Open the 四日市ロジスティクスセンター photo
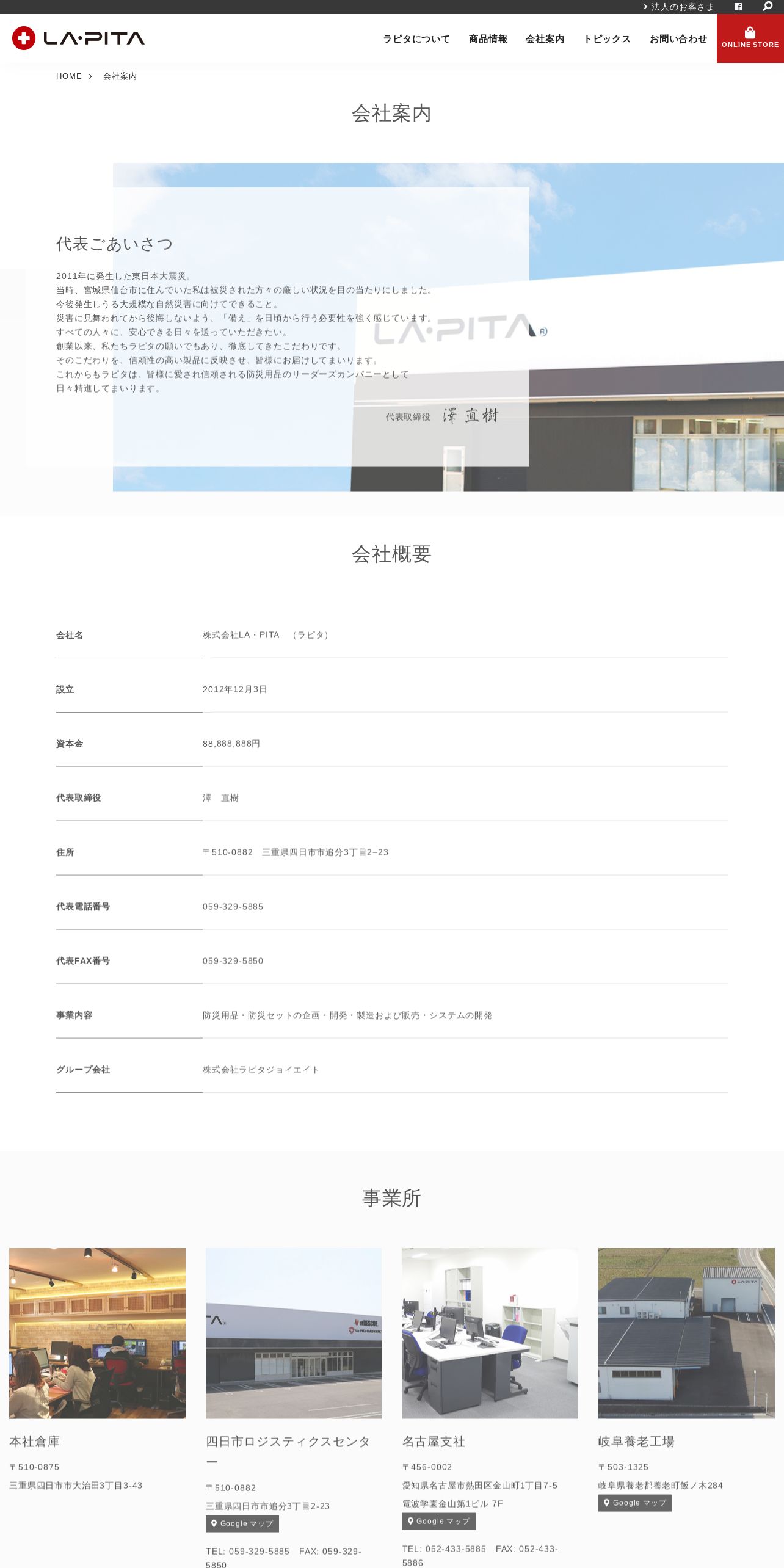 click(294, 1333)
